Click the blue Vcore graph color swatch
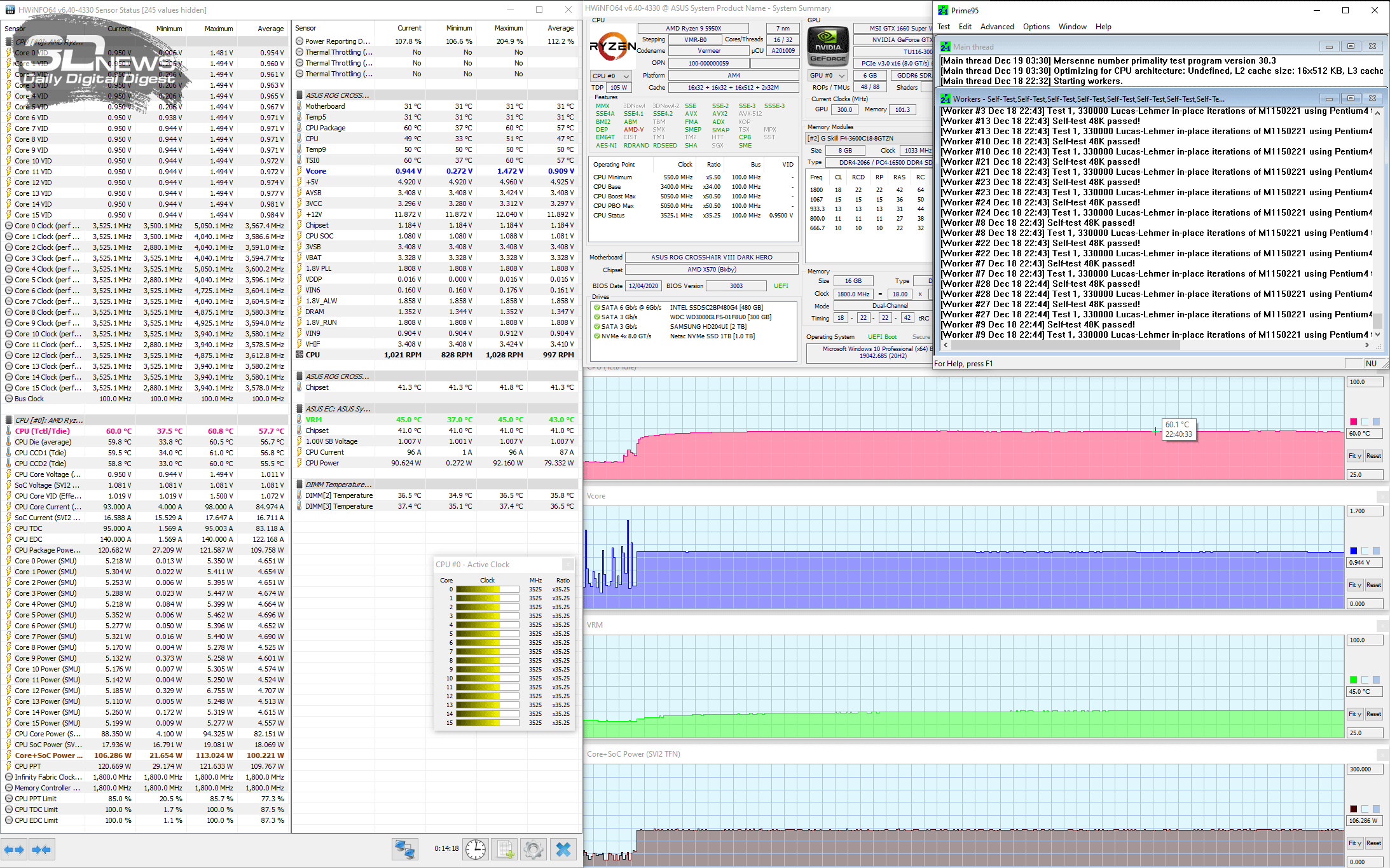 pos(1354,551)
